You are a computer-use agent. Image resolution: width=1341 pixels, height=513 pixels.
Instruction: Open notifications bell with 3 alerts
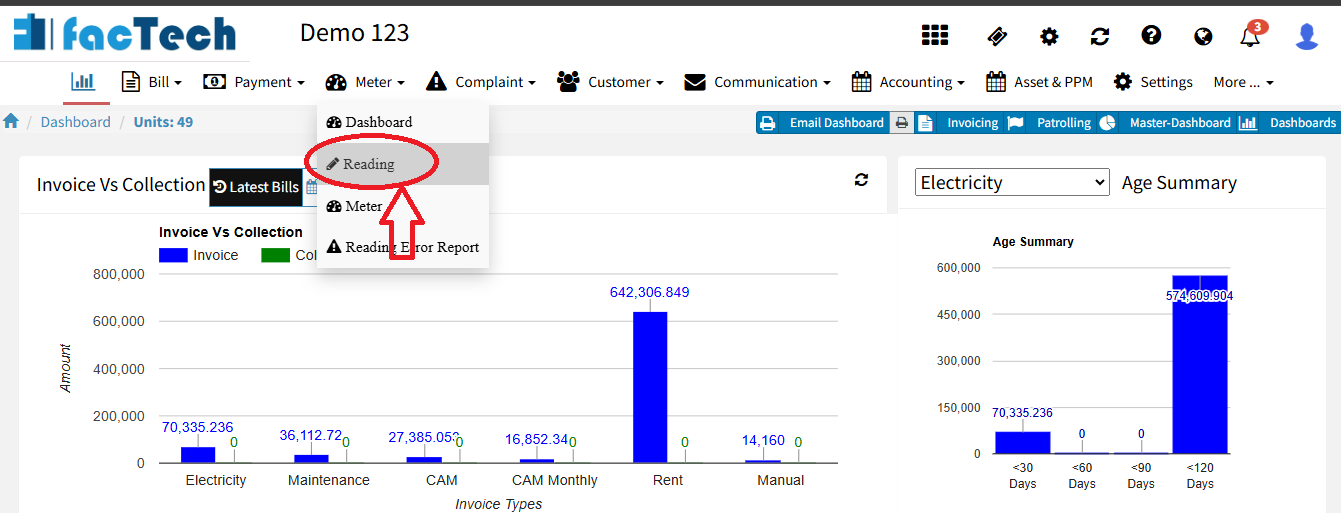(1250, 36)
